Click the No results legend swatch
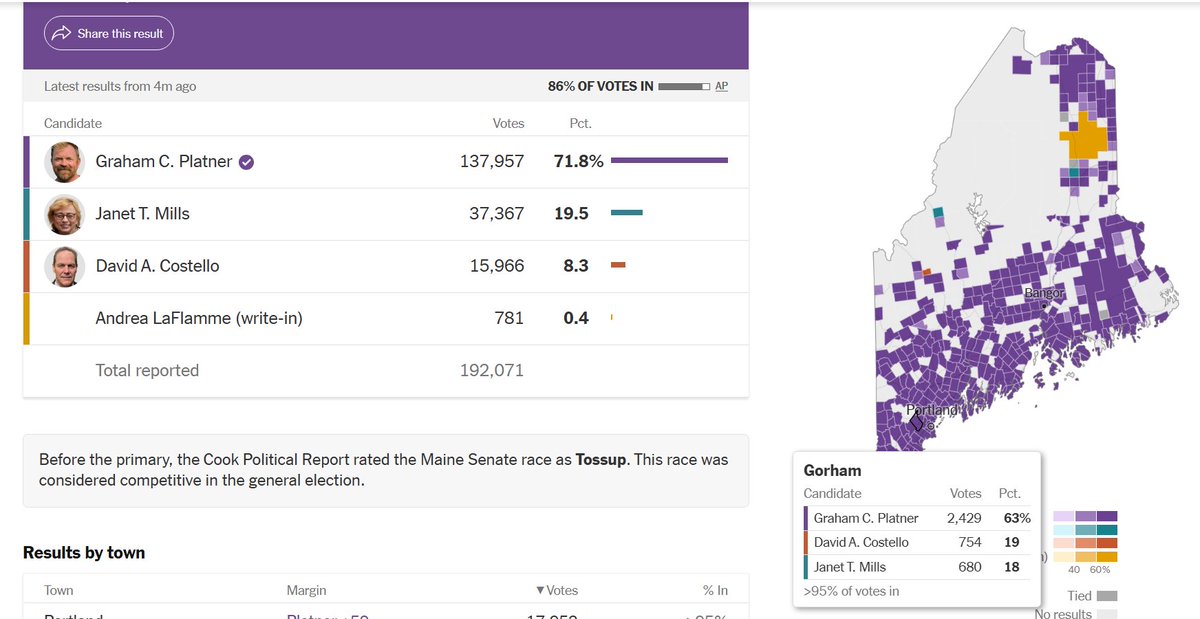 pyautogui.click(x=1107, y=614)
